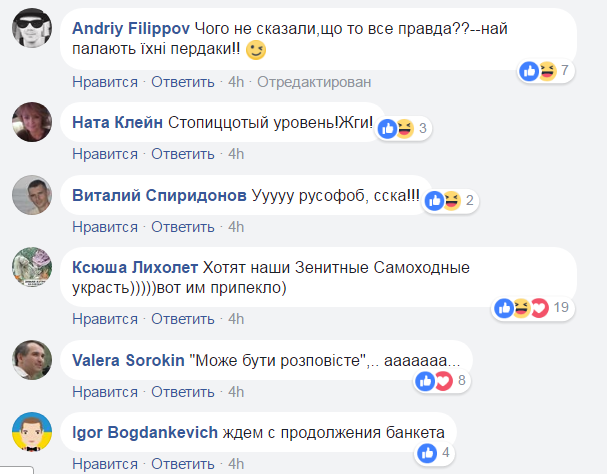The height and width of the screenshot is (474, 607).
Task: Show the like count on Igor's comment
Action: pos(436,452)
